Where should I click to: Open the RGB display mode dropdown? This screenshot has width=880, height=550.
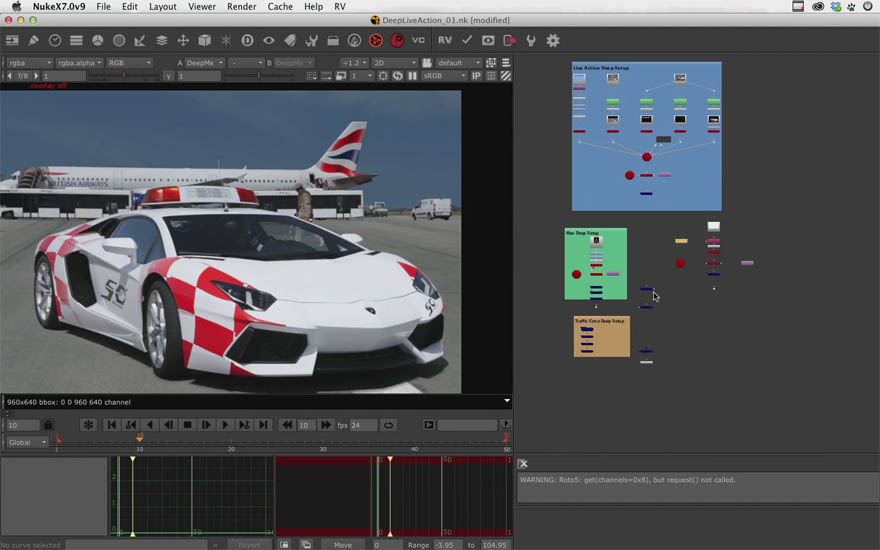point(130,63)
